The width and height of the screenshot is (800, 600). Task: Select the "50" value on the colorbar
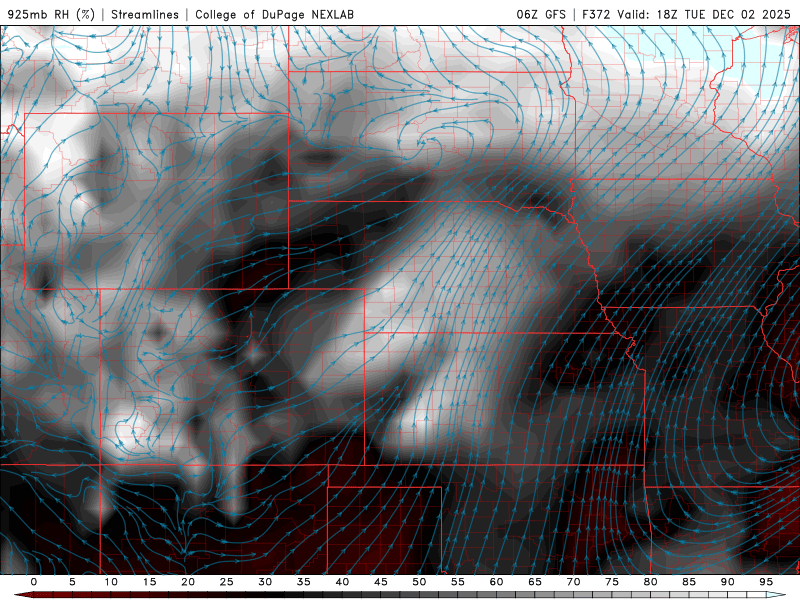click(419, 582)
